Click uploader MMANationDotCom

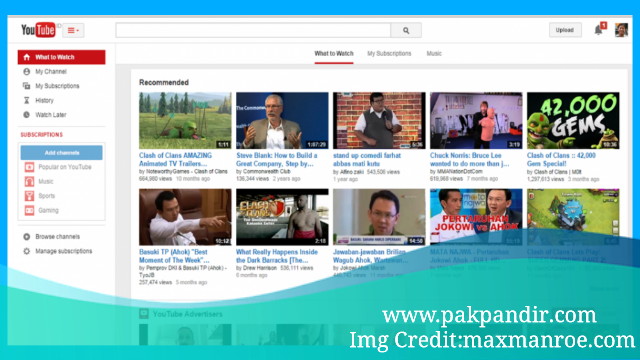click(460, 172)
